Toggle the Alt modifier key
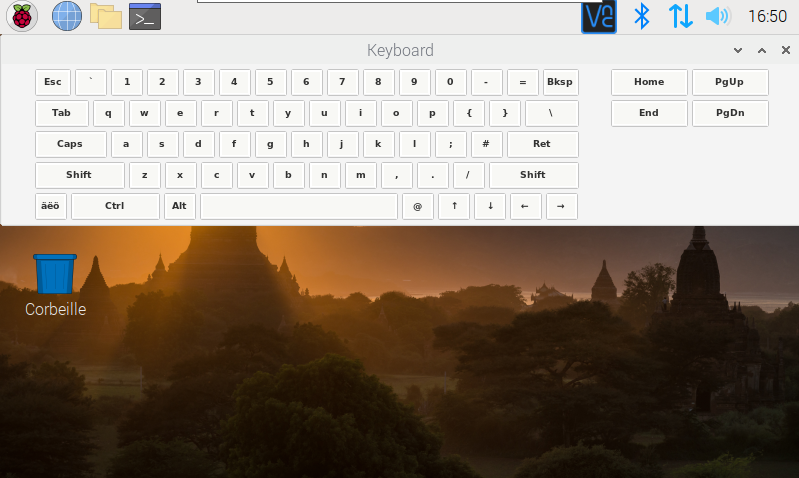The image size is (799, 478). [x=180, y=206]
